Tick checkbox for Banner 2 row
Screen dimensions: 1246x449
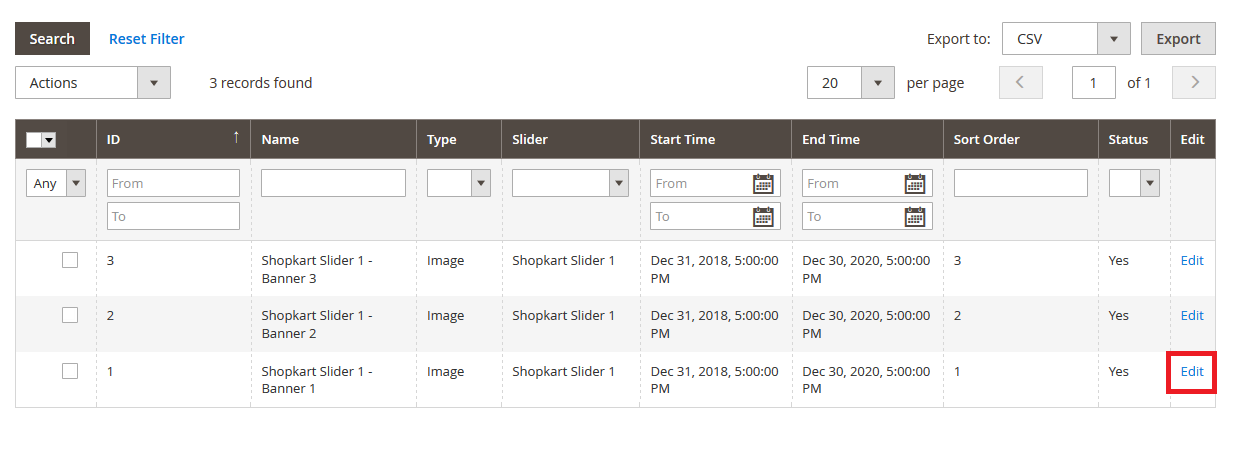point(70,315)
